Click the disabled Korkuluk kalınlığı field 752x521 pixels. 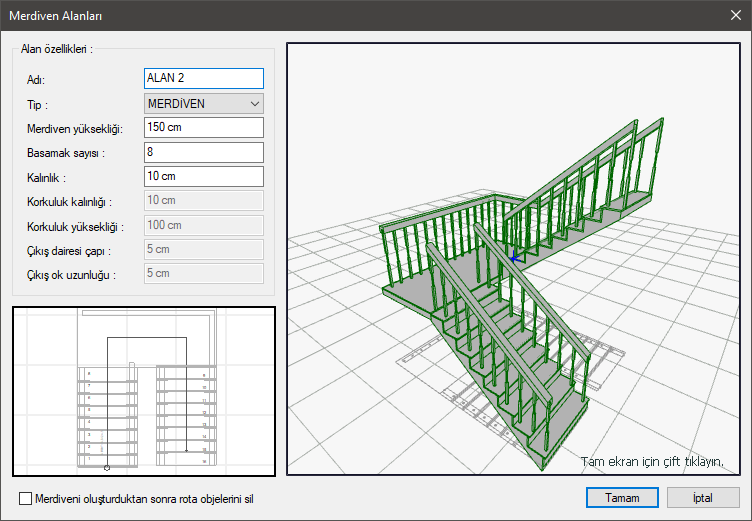click(203, 201)
